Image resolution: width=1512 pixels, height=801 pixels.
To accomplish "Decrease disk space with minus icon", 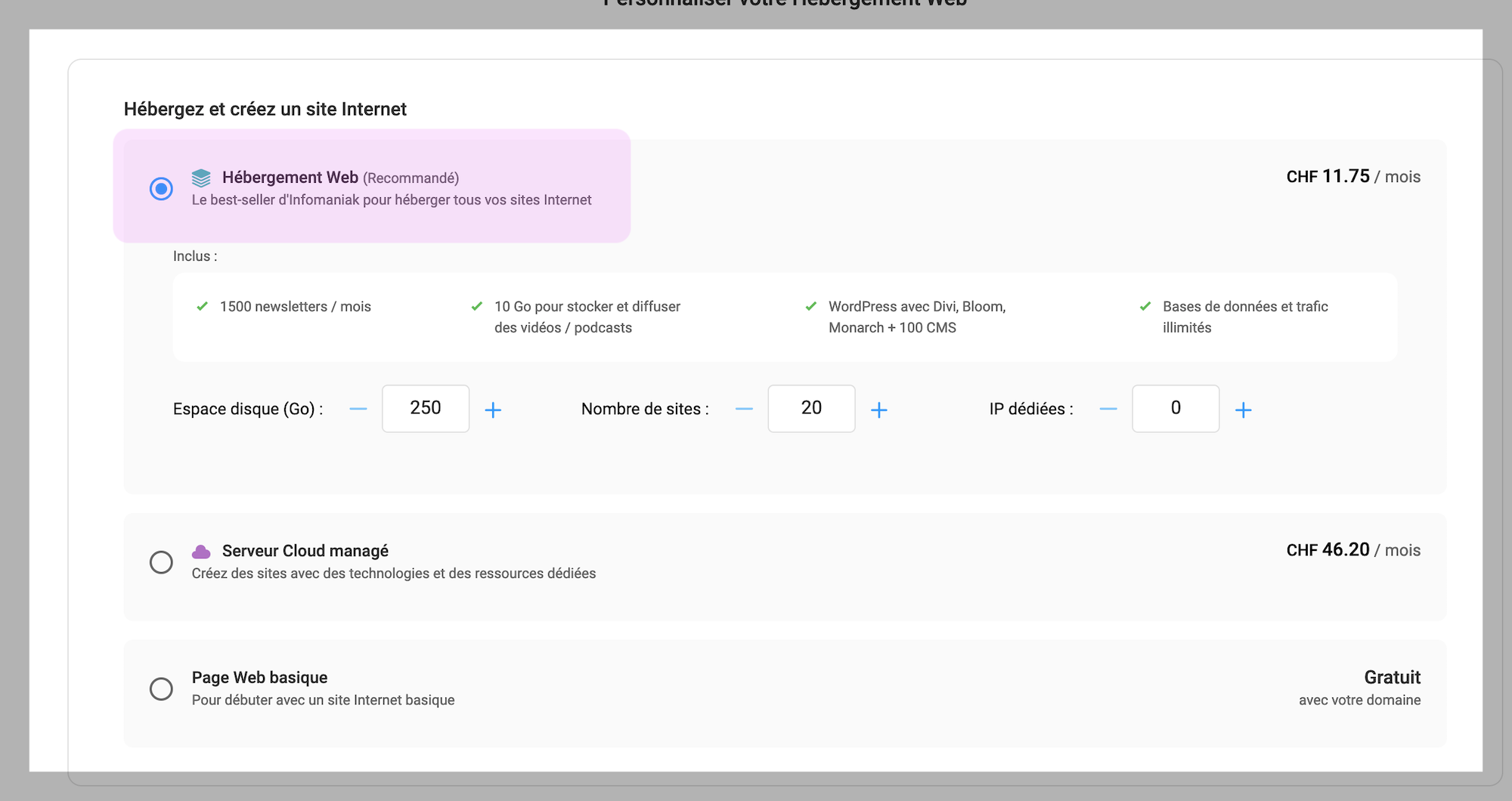I will pos(358,410).
